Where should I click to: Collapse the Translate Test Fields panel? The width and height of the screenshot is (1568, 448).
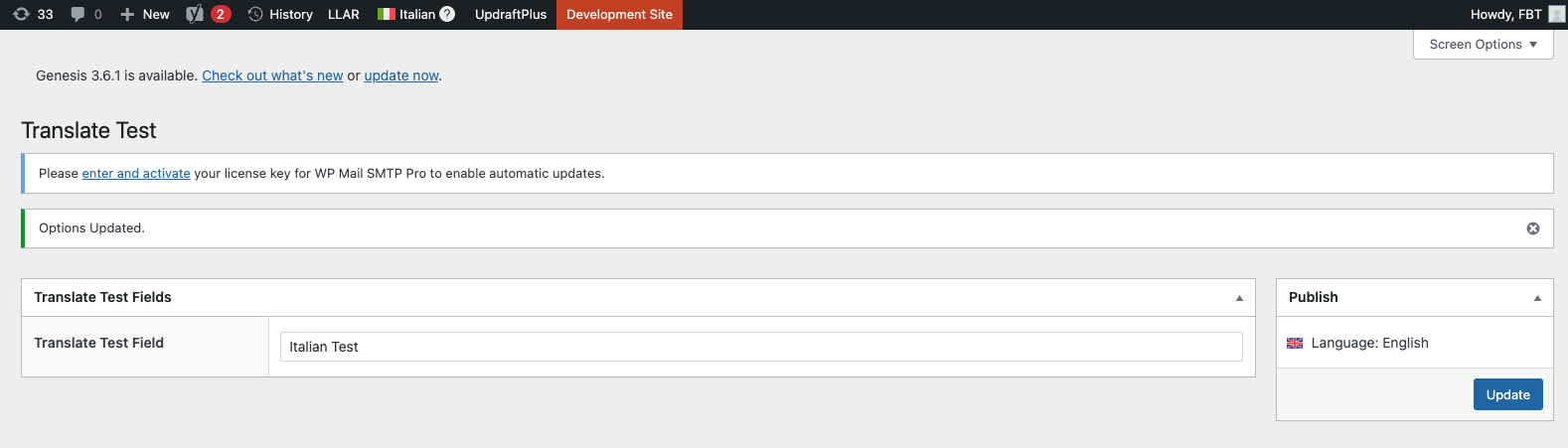[x=1239, y=298]
